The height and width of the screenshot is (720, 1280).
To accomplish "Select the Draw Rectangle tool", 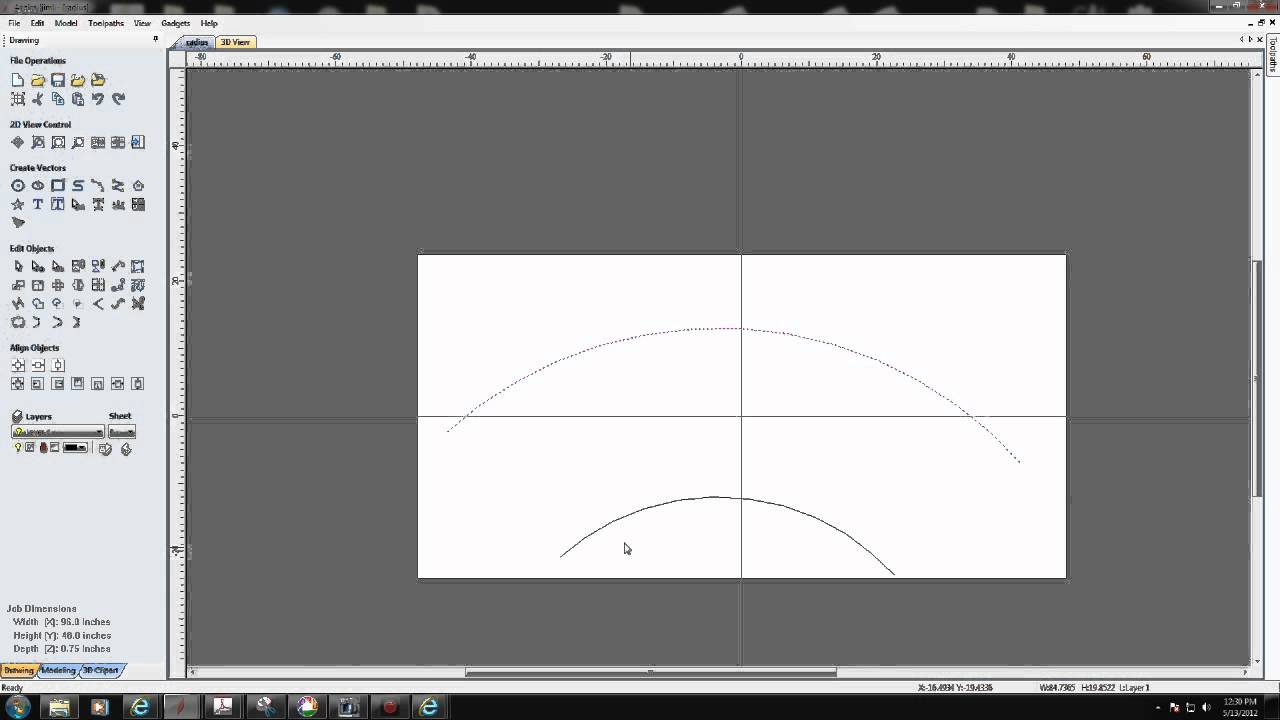I will pyautogui.click(x=58, y=186).
